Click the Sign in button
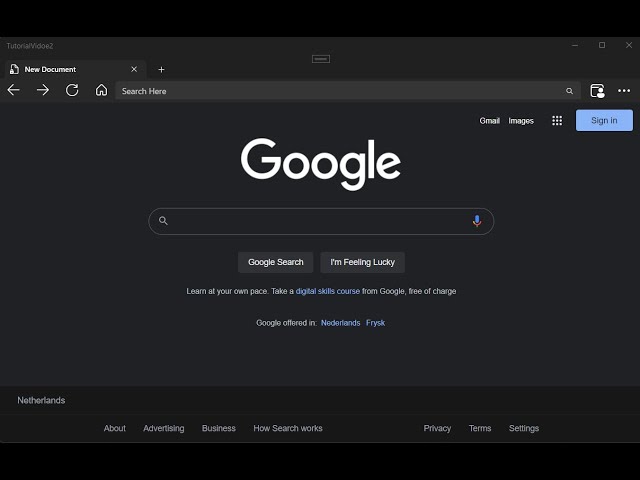This screenshot has width=640, height=480. tap(604, 120)
